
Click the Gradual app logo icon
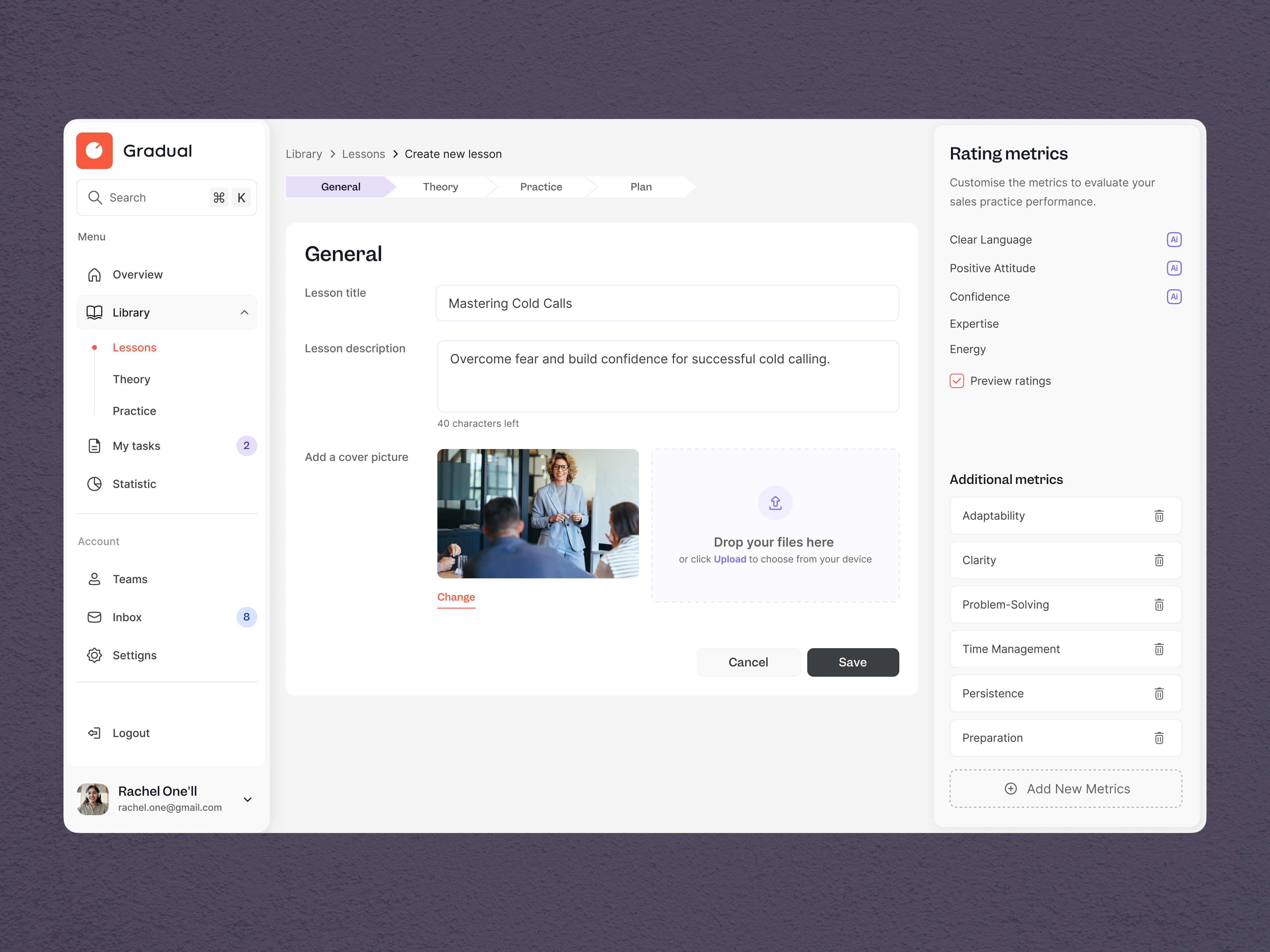[94, 150]
